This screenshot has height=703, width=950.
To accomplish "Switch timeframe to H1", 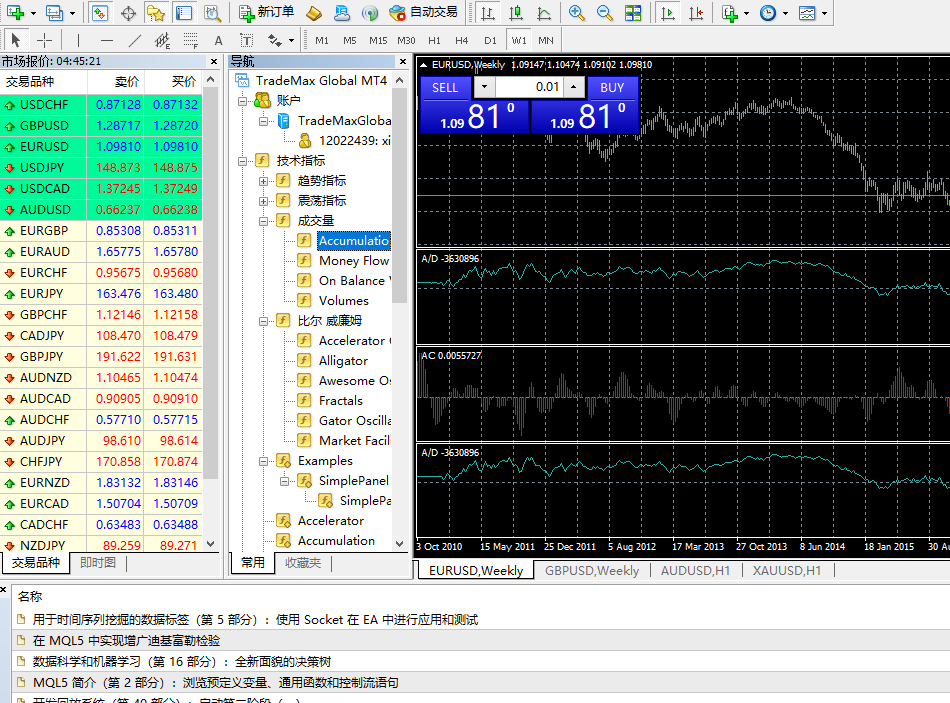I will 434,41.
